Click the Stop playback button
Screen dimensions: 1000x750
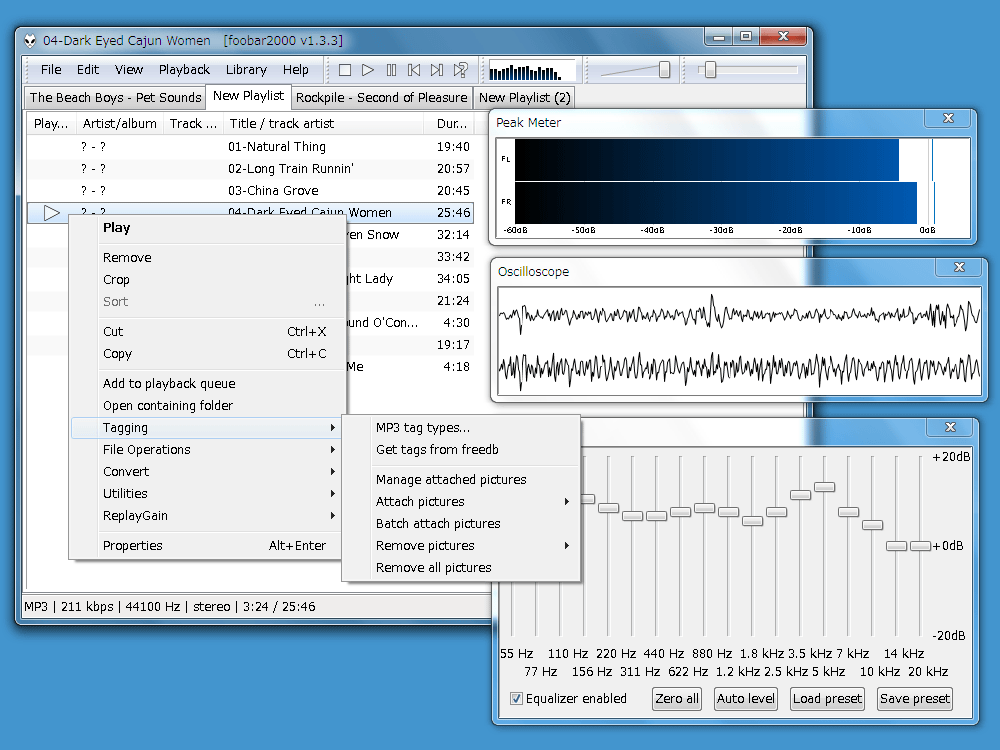pos(345,70)
